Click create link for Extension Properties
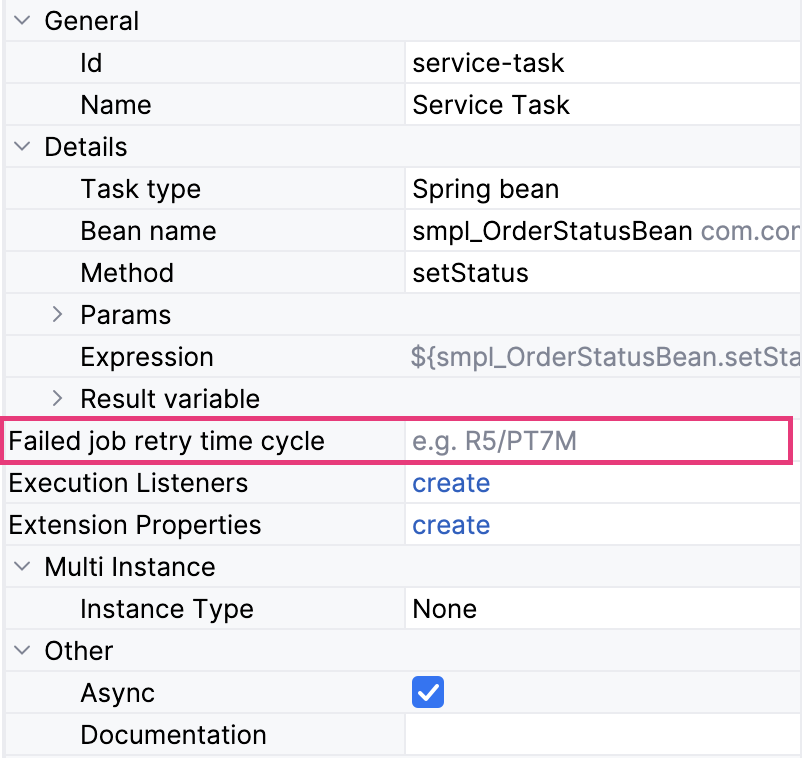Image resolution: width=802 pixels, height=758 pixels. pos(451,525)
